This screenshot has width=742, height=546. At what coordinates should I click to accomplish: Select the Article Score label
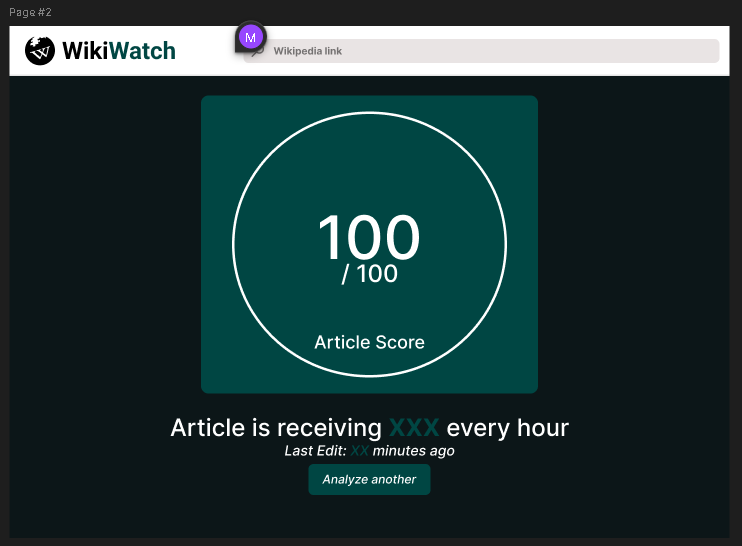pyautogui.click(x=369, y=342)
